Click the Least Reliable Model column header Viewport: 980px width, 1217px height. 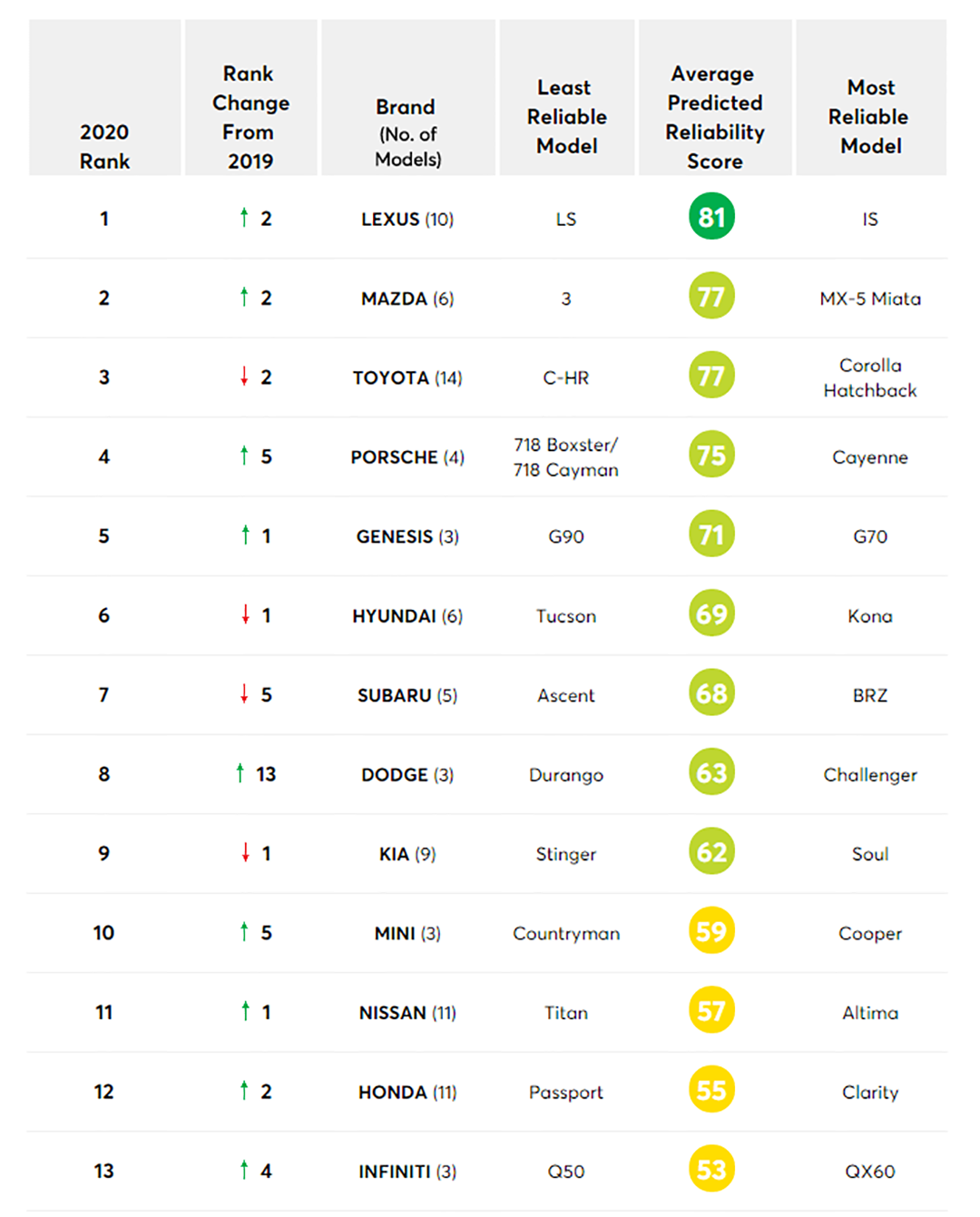point(566,116)
